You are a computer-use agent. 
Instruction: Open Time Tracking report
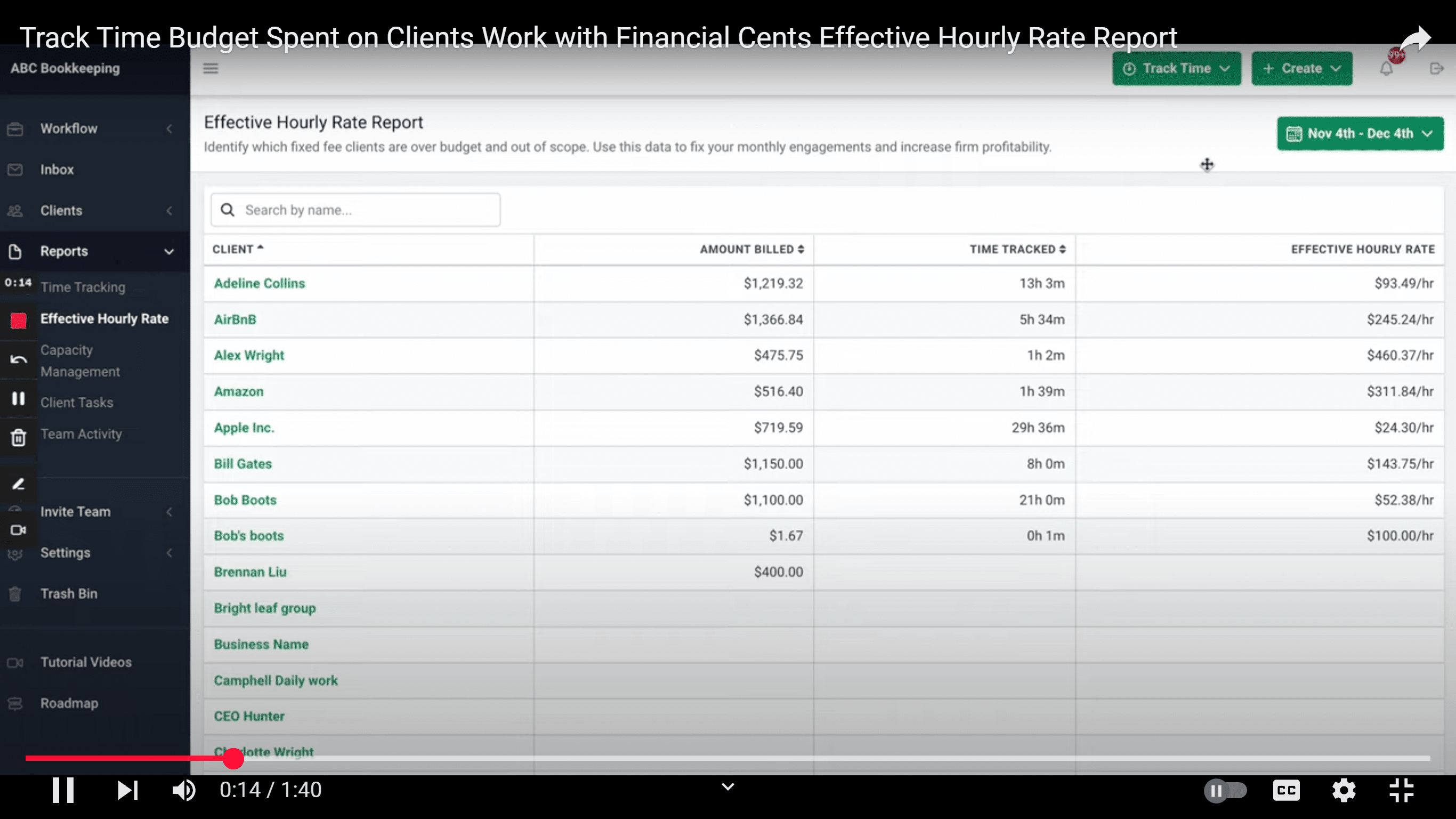pos(83,287)
